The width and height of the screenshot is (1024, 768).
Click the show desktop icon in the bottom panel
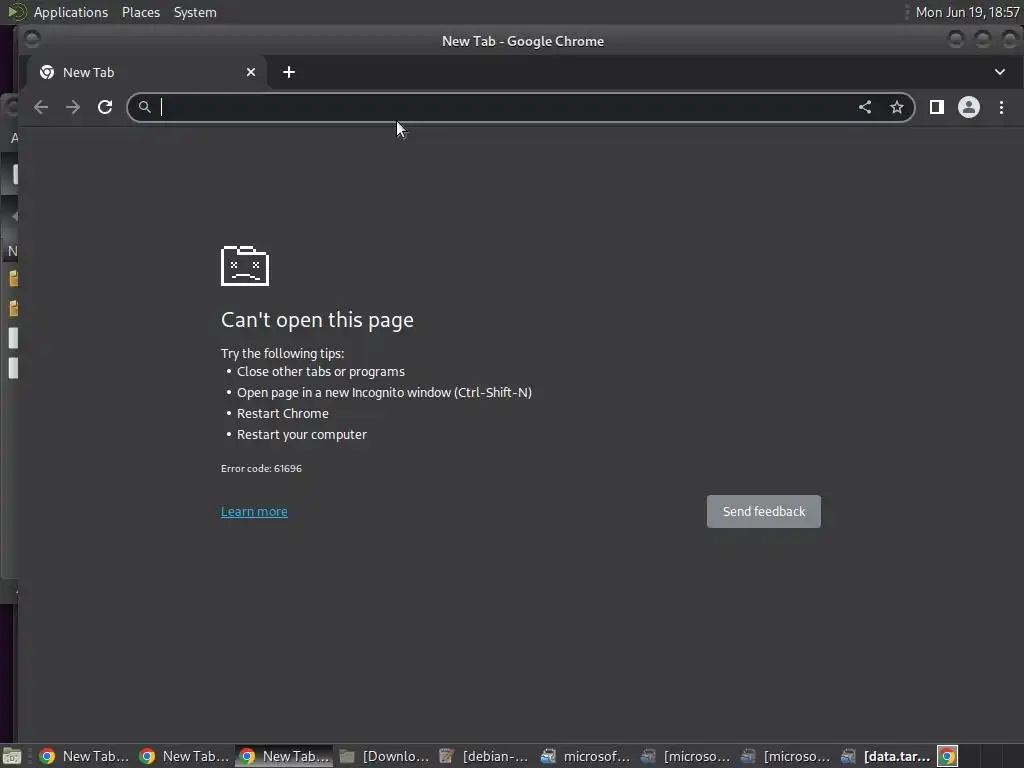point(12,756)
